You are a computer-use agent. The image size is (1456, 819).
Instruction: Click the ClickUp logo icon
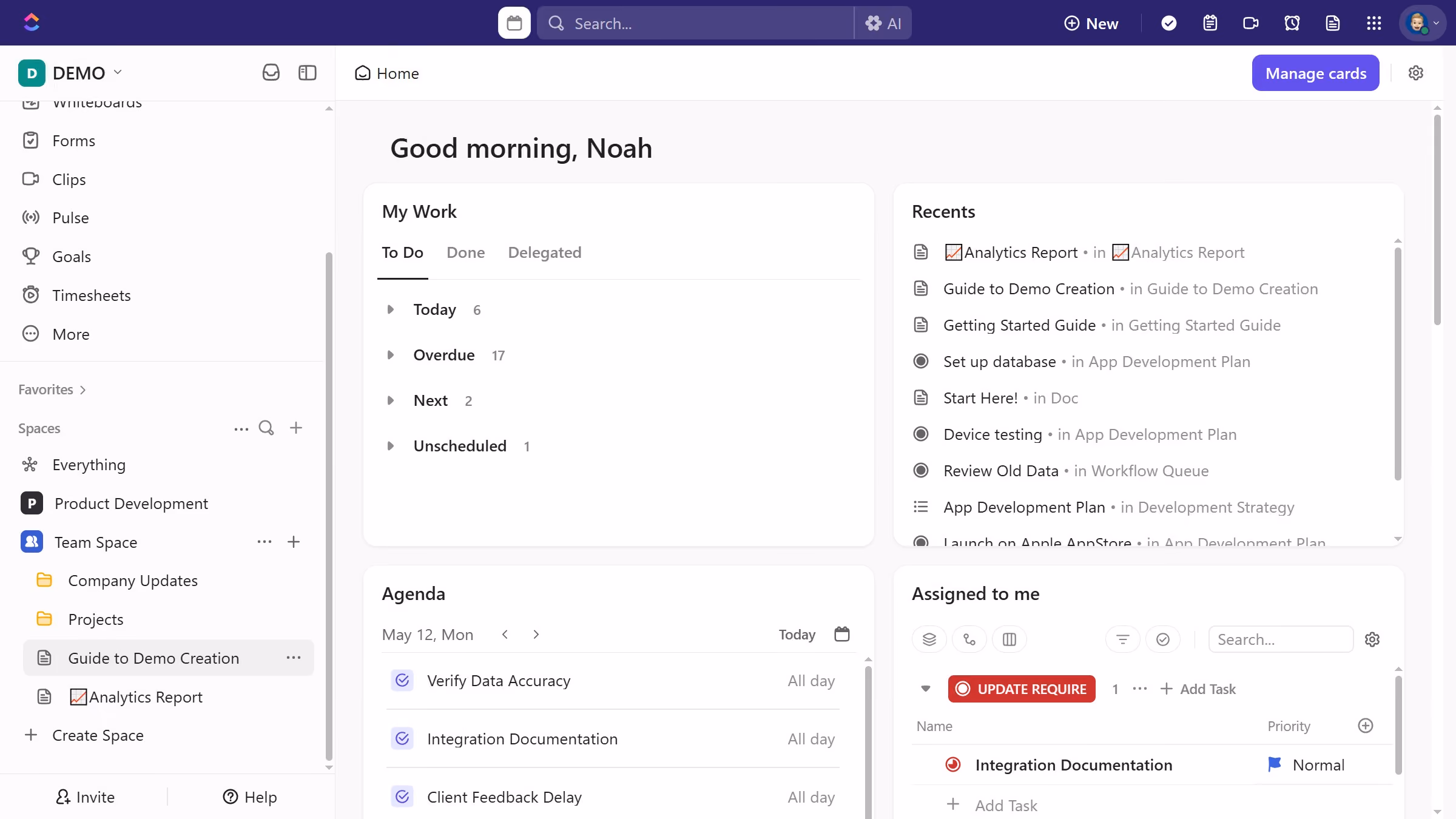[x=32, y=22]
